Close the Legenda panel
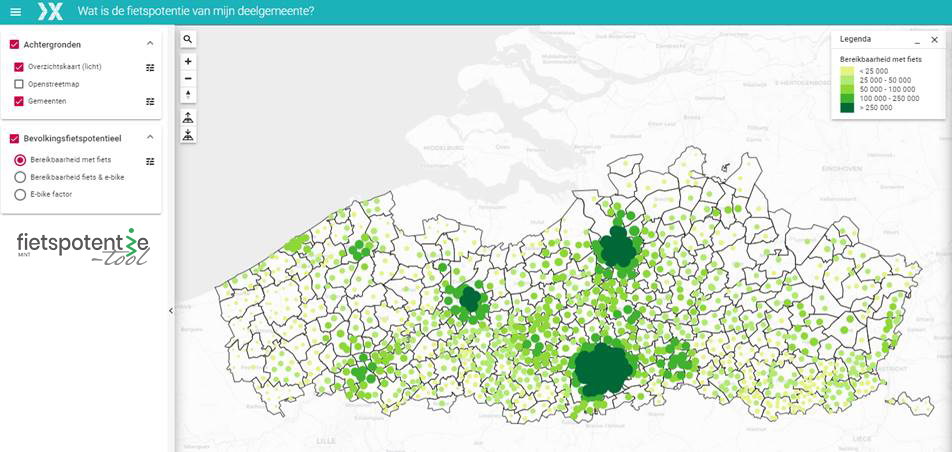This screenshot has height=452, width=952. (x=934, y=39)
